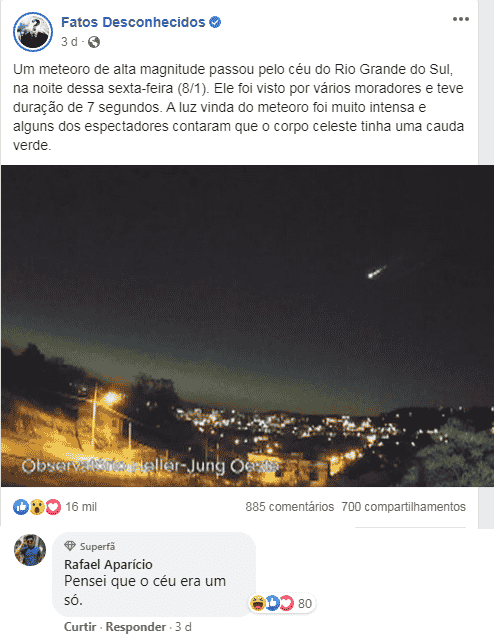The width and height of the screenshot is (494, 638).
Task: Open the 885 comentários list
Action: tap(289, 507)
